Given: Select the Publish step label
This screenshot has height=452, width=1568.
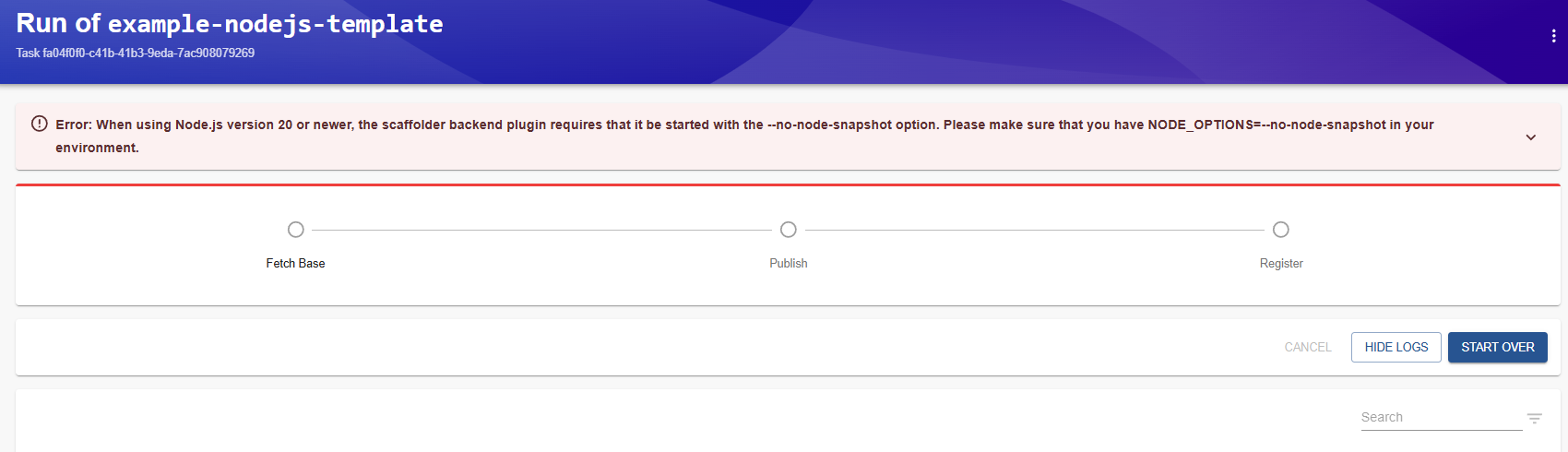Looking at the screenshot, I should [789, 264].
